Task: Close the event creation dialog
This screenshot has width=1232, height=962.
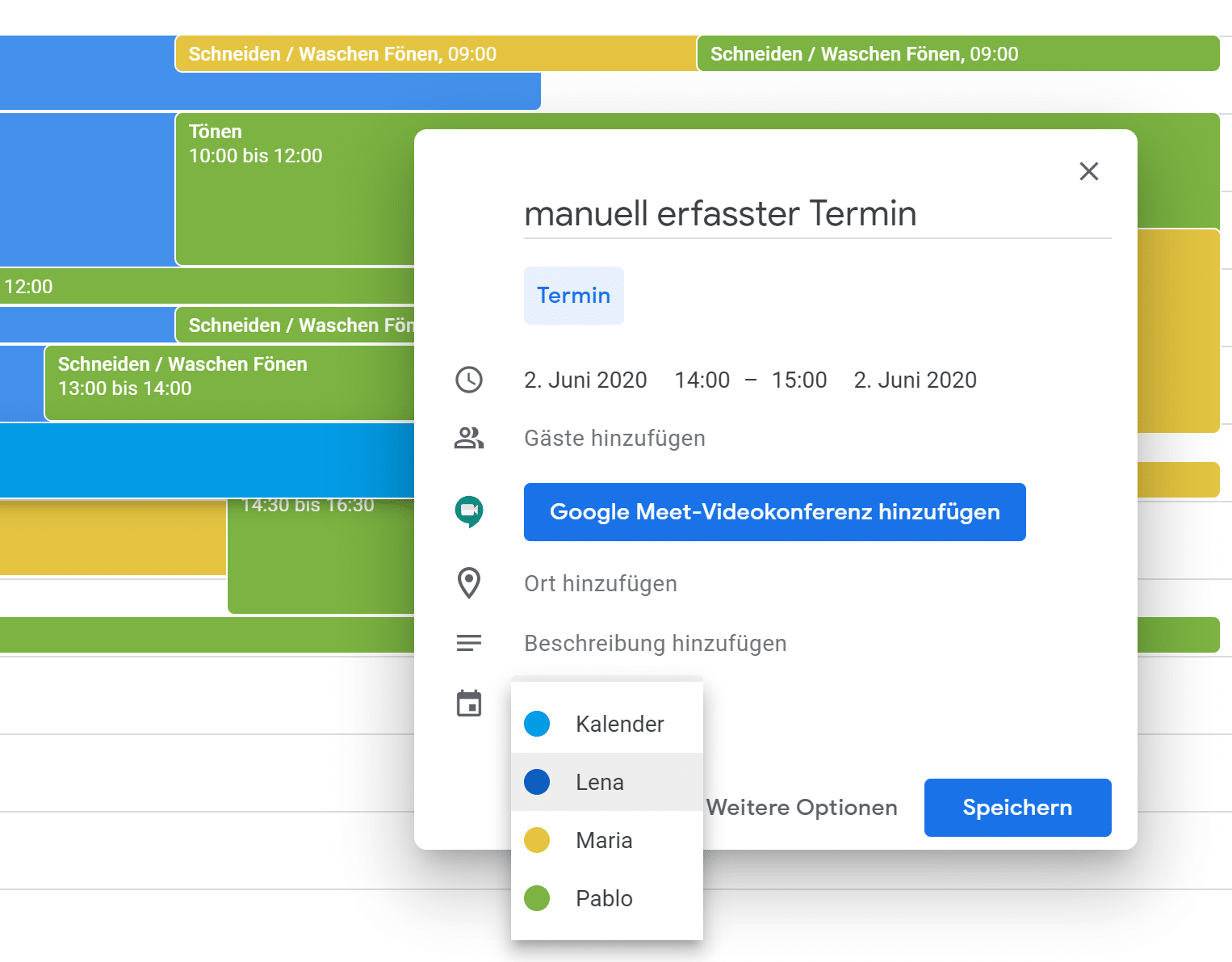Action: click(1088, 171)
